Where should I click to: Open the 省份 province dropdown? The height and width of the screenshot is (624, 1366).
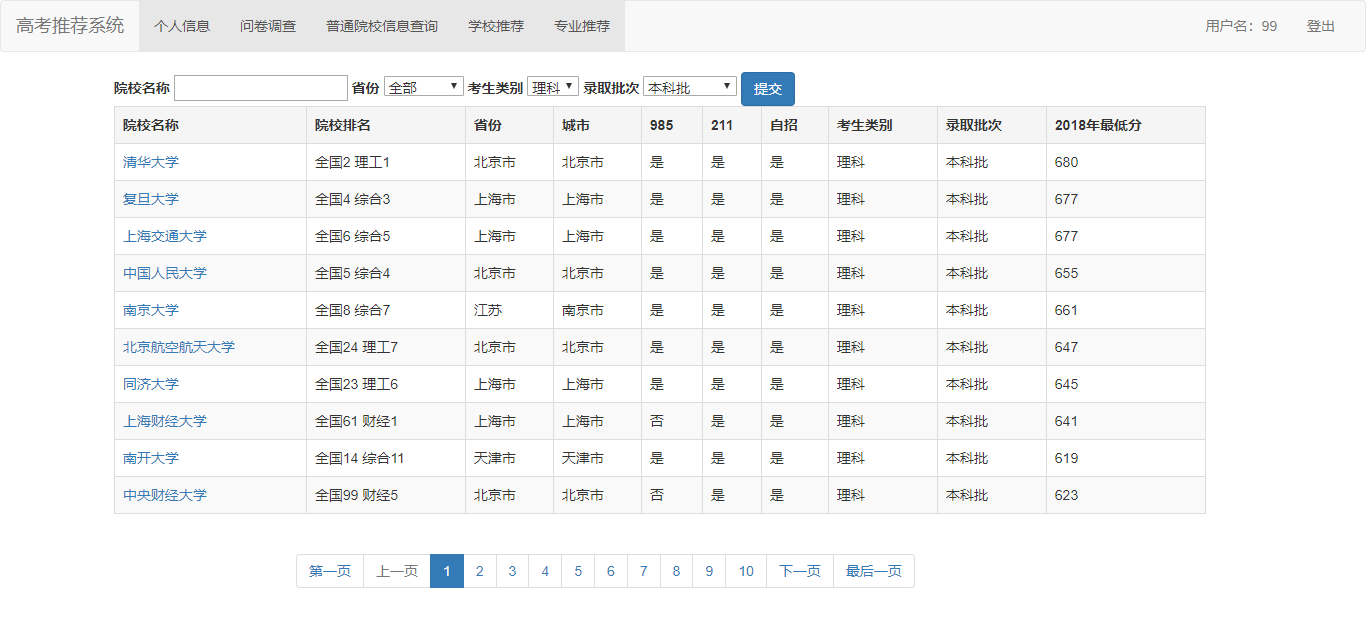(424, 87)
